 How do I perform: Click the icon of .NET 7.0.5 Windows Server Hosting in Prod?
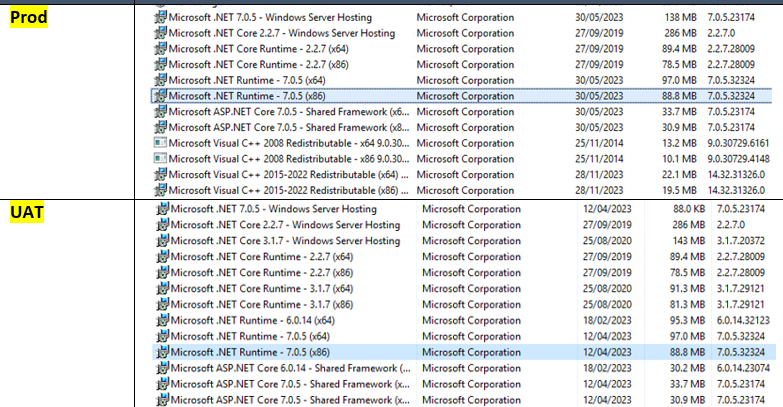pos(160,17)
